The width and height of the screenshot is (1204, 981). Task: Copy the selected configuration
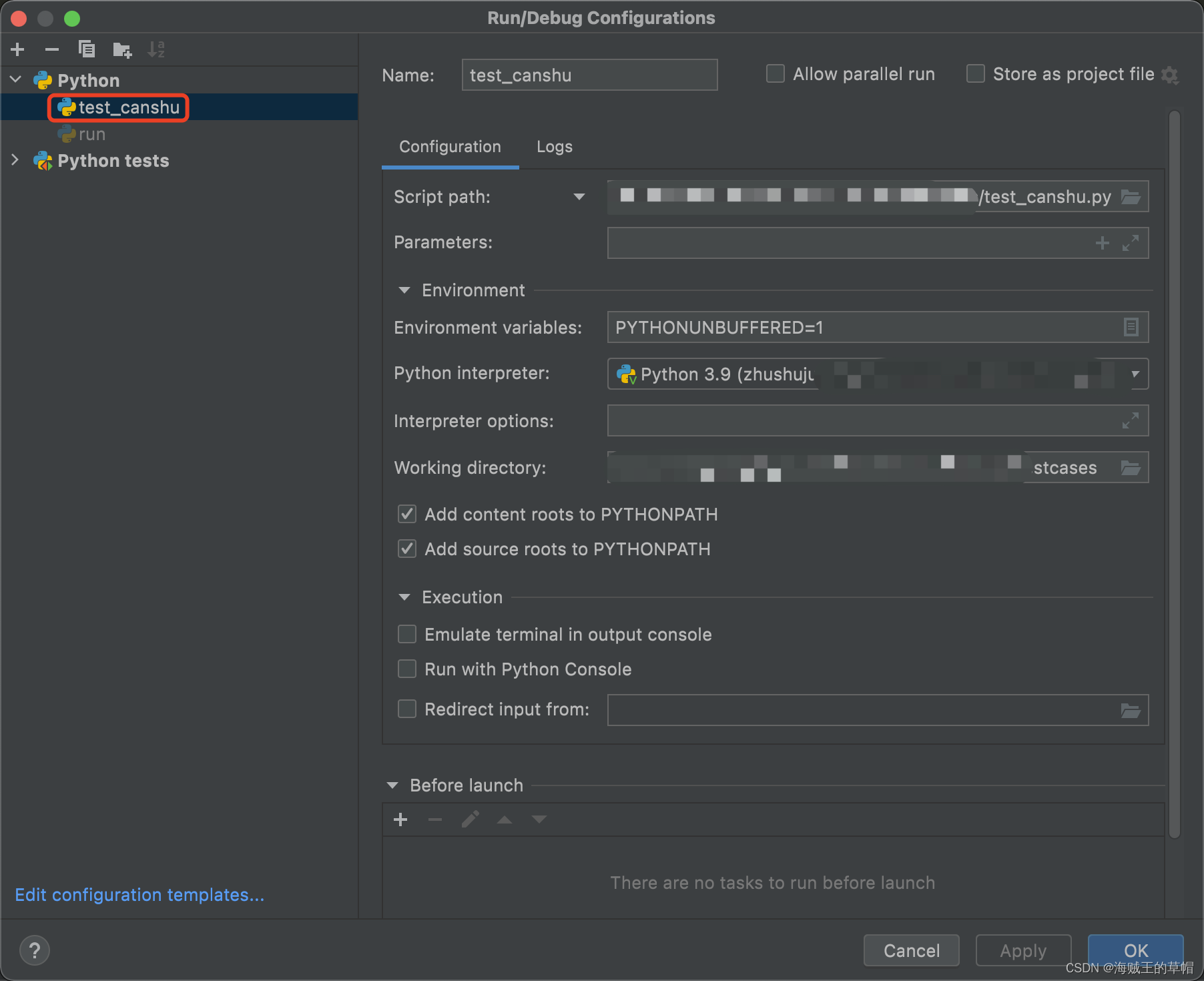pyautogui.click(x=87, y=49)
